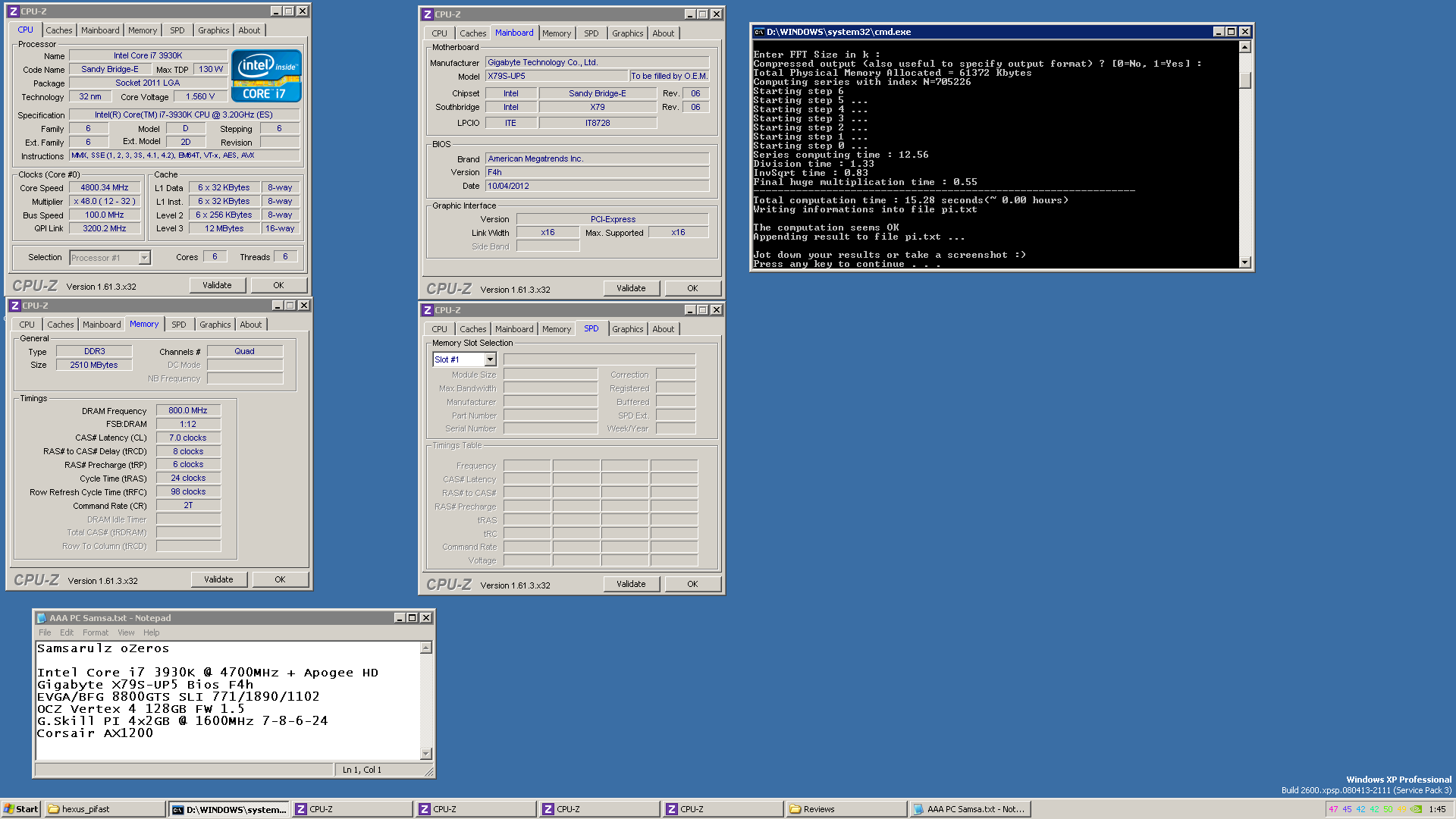
Task: Click the Intel Core i7 3930K name field
Action: pyautogui.click(x=148, y=55)
